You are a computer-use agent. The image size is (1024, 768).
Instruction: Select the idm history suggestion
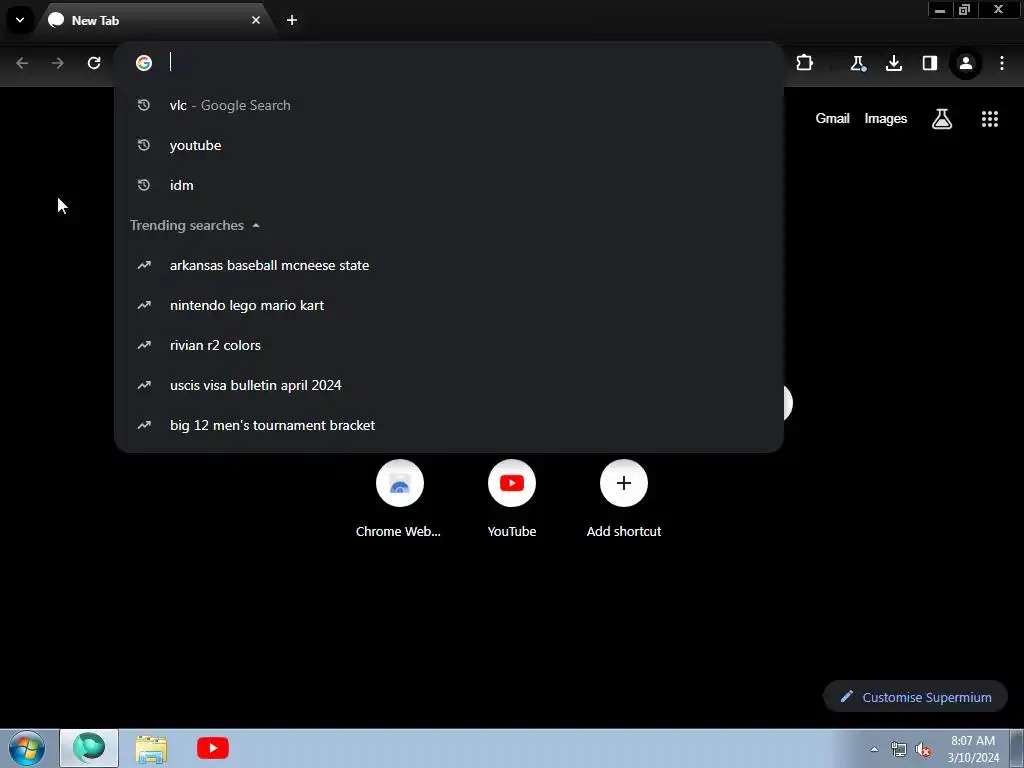point(449,185)
